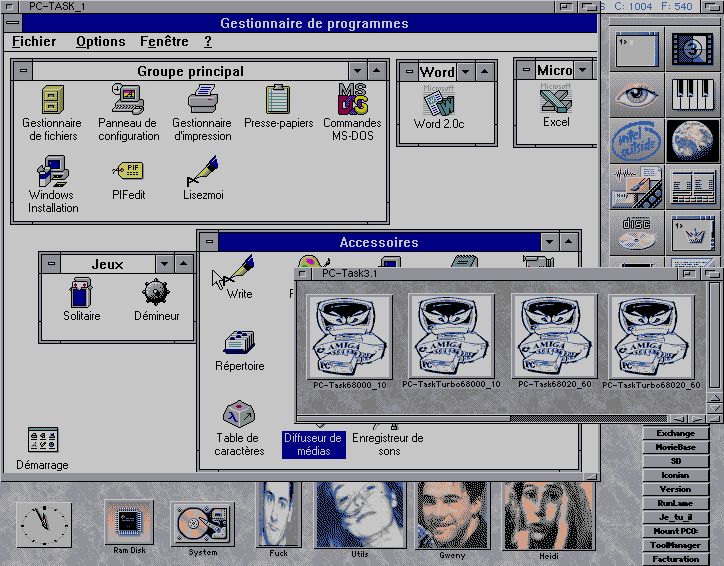Select the PIFedit icon

[128, 171]
